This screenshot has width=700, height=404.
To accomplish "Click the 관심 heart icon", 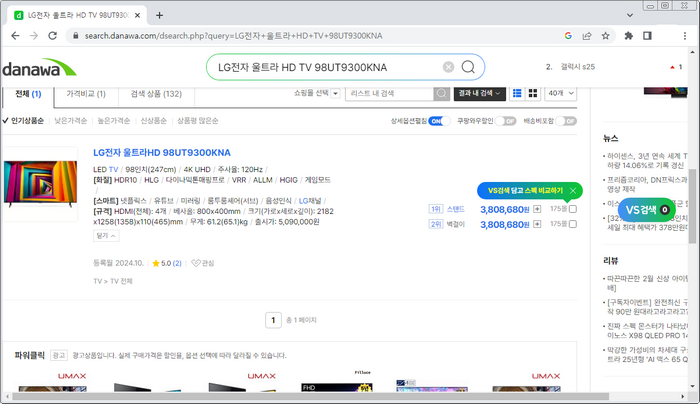I will [x=203, y=263].
